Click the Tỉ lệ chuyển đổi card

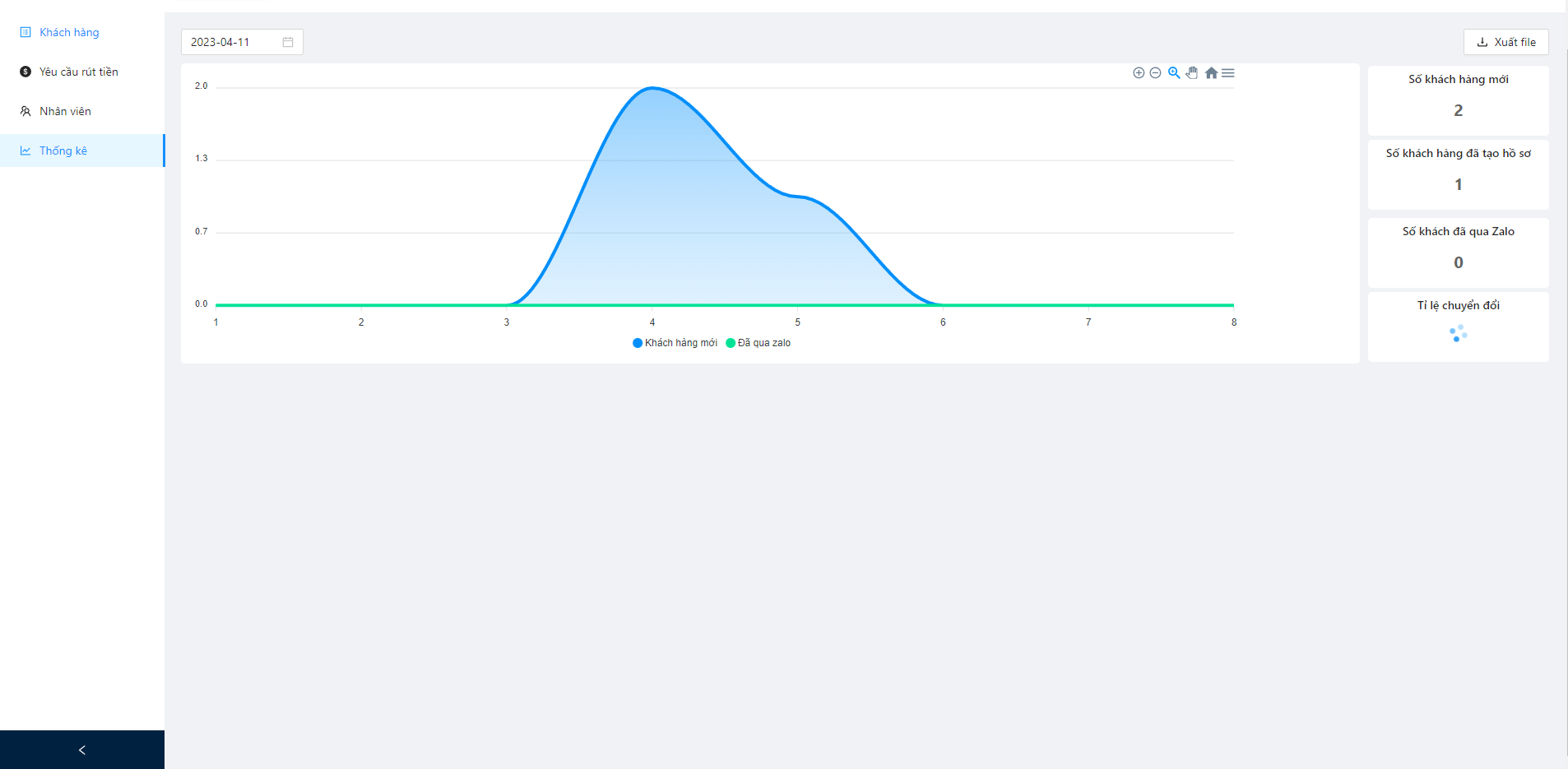1458,327
